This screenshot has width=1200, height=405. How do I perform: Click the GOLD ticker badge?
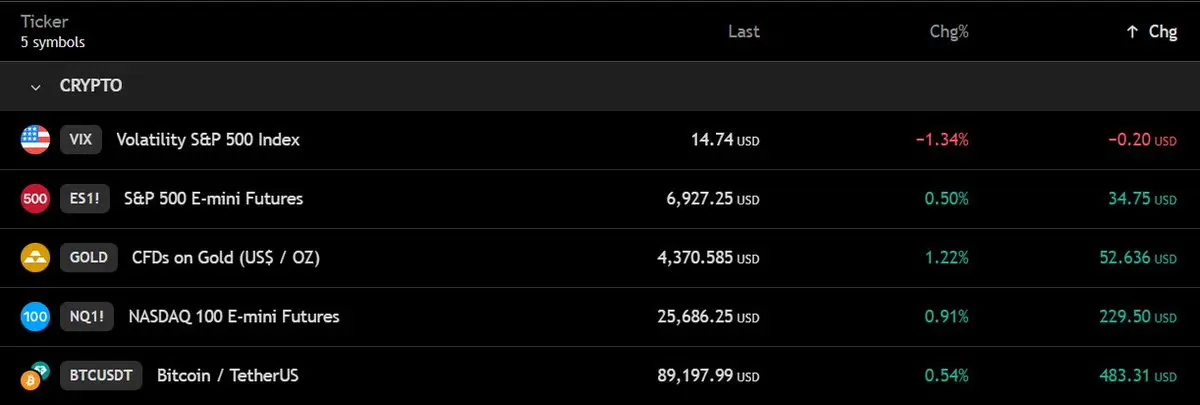click(x=88, y=258)
